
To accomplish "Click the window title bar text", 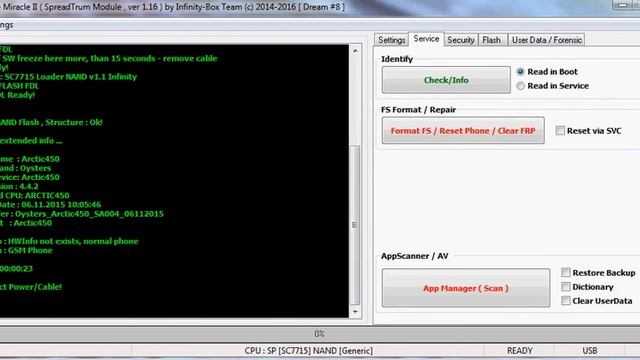I will [173, 7].
